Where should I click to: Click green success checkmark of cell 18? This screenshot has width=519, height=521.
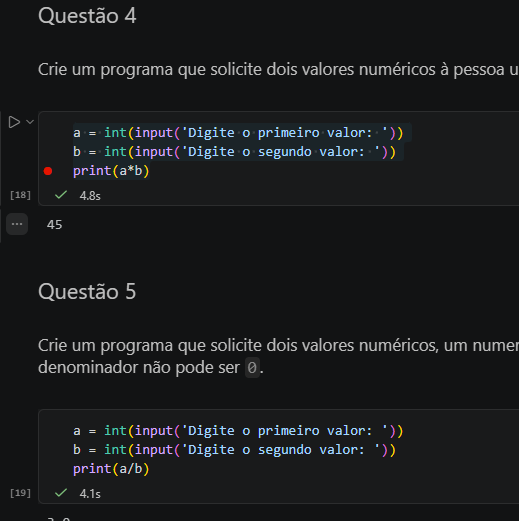[x=61, y=195]
